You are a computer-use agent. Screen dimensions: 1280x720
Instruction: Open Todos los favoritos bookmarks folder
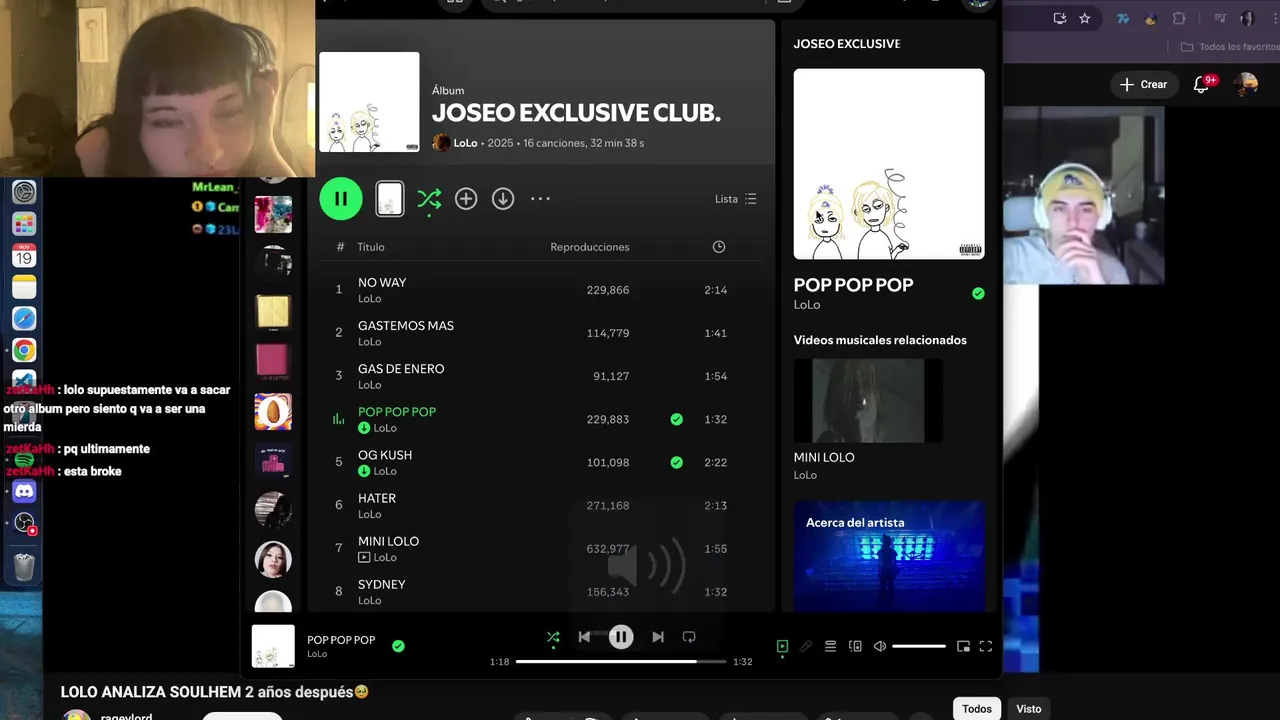[x=1229, y=47]
